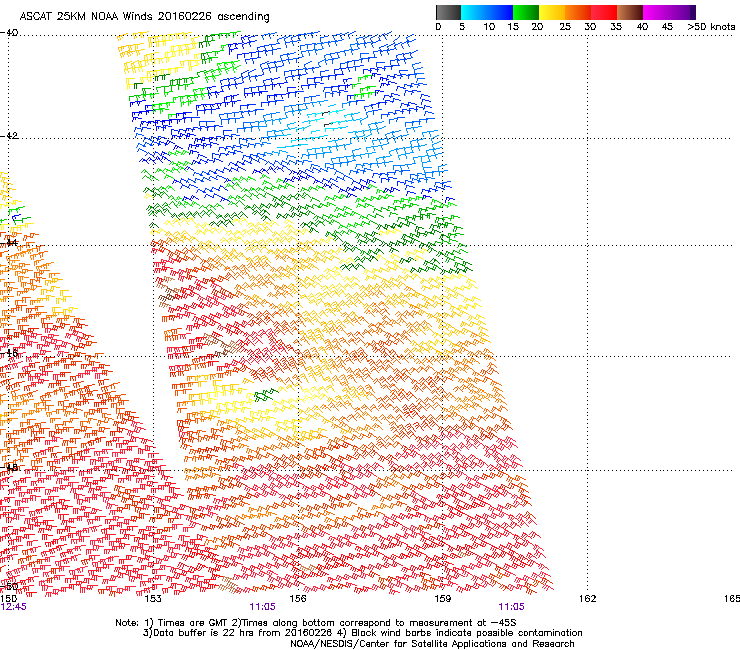Click the dark green barbs in yellow area
Viewport: 740px width, 650px height.
pyautogui.click(x=265, y=395)
